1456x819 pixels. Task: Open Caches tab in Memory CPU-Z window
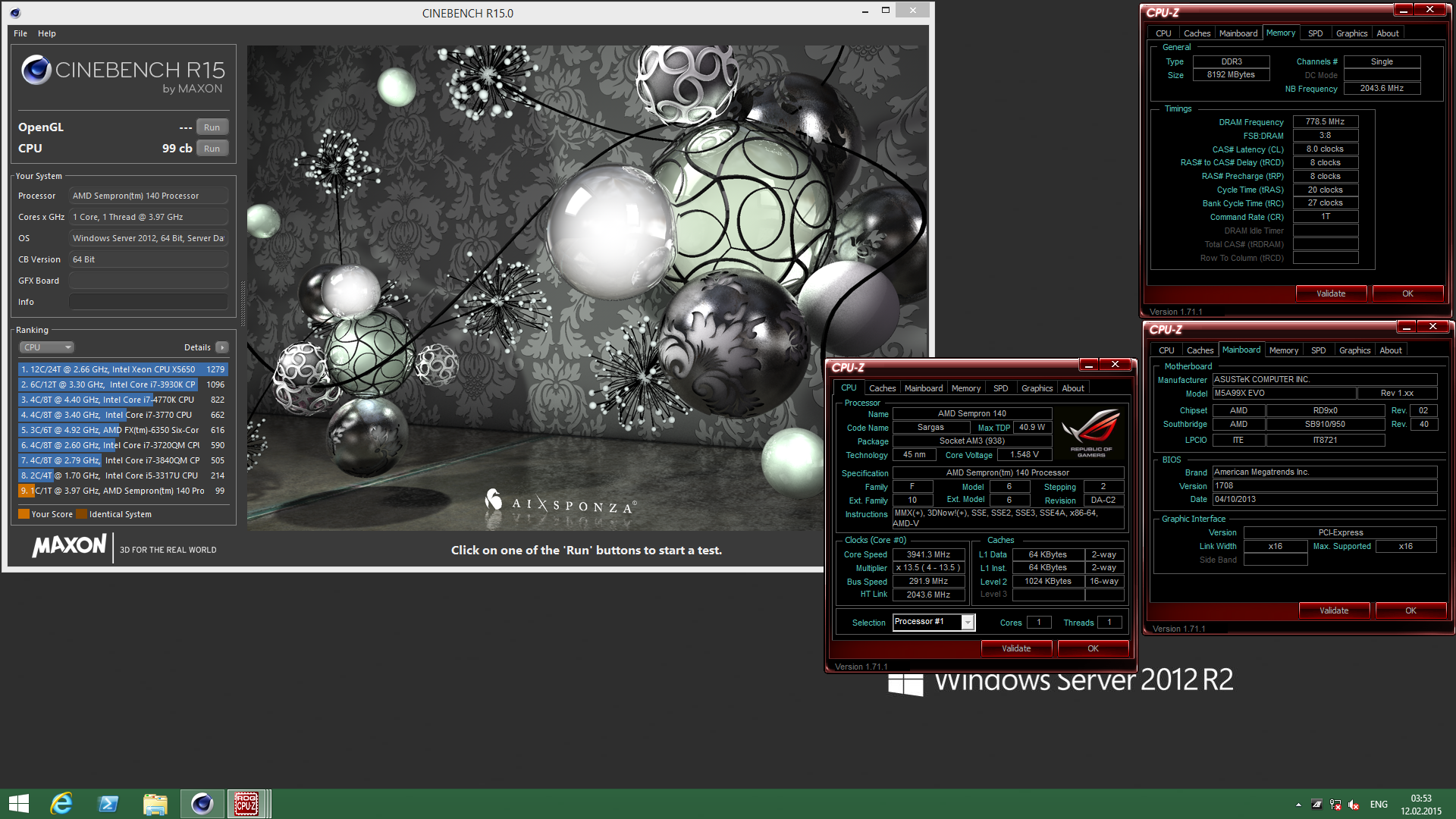point(1197,33)
